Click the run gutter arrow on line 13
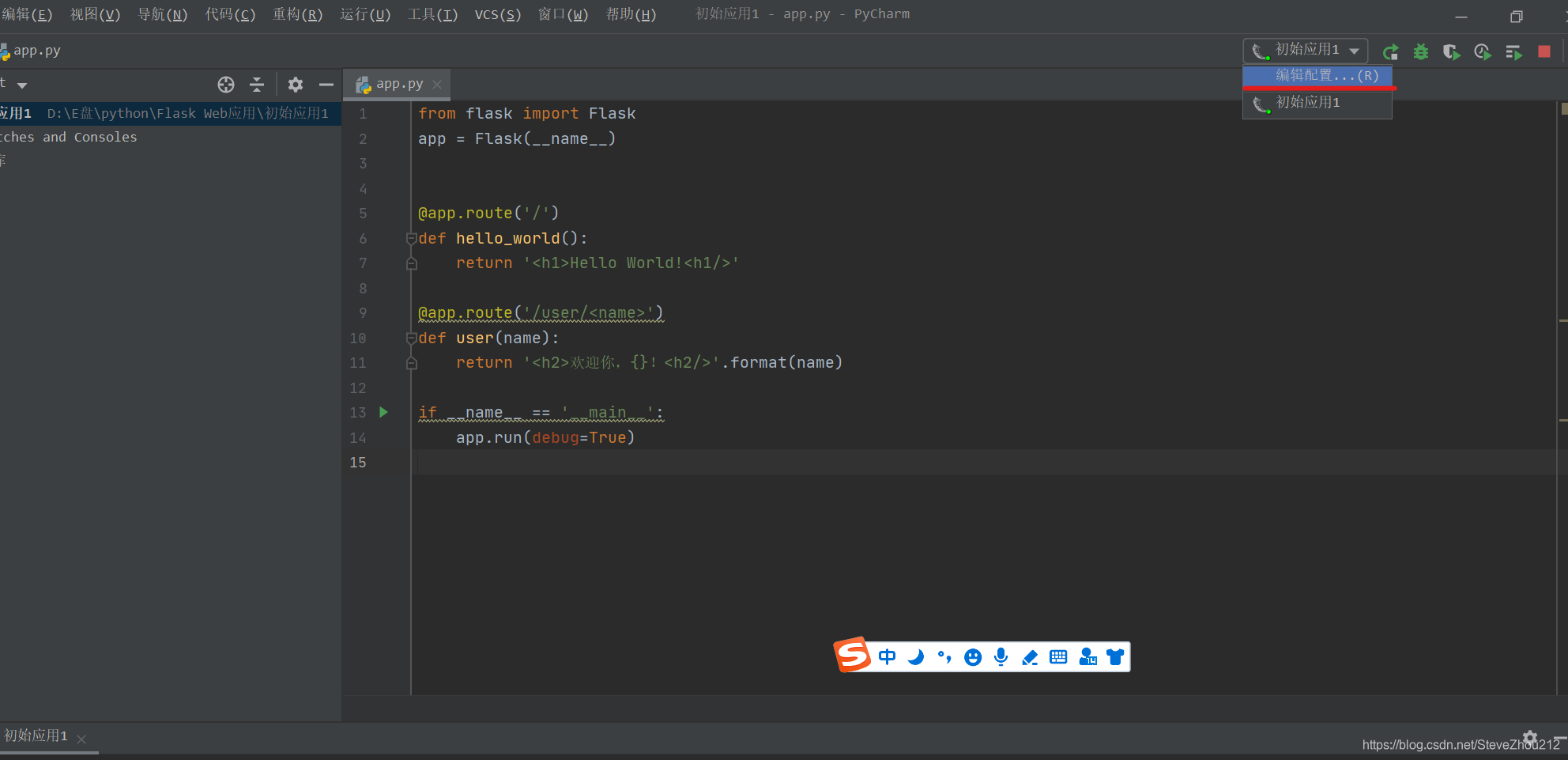 (x=383, y=412)
